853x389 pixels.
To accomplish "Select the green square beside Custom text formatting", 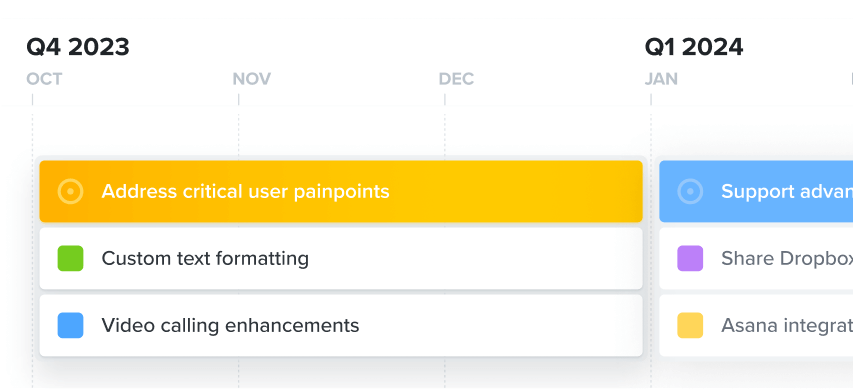I will pyautogui.click(x=71, y=258).
